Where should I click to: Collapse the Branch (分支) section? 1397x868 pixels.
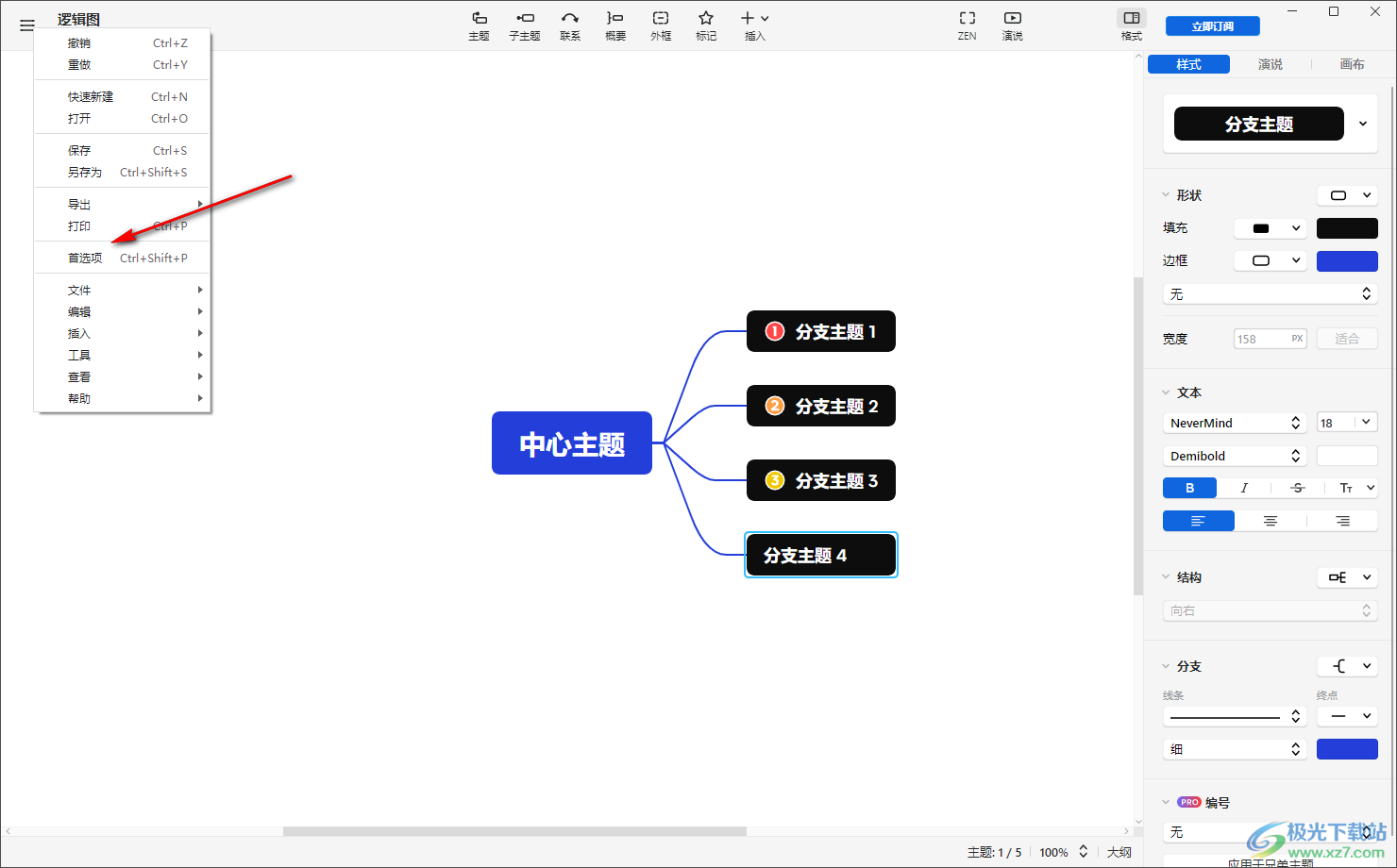[x=1166, y=666]
